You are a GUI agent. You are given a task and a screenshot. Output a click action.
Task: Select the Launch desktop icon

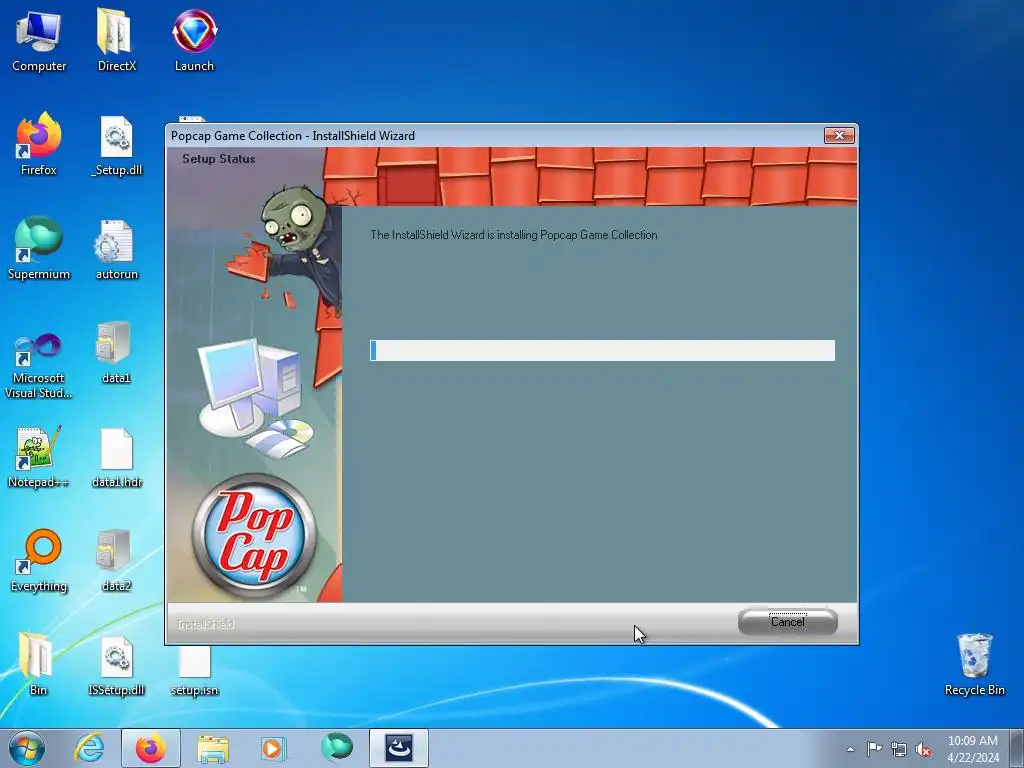tap(194, 40)
